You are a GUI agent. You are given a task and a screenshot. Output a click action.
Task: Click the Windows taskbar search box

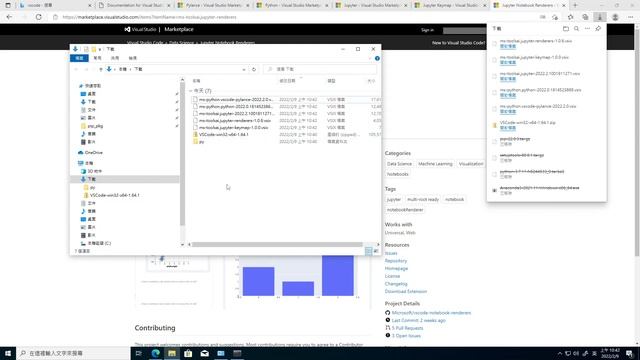point(73,353)
